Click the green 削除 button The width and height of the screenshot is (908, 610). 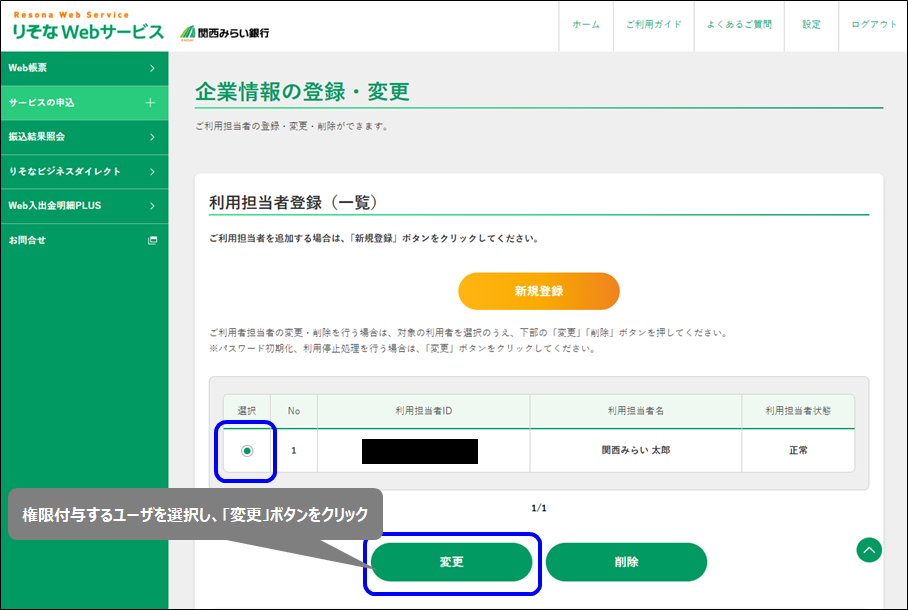pos(626,562)
